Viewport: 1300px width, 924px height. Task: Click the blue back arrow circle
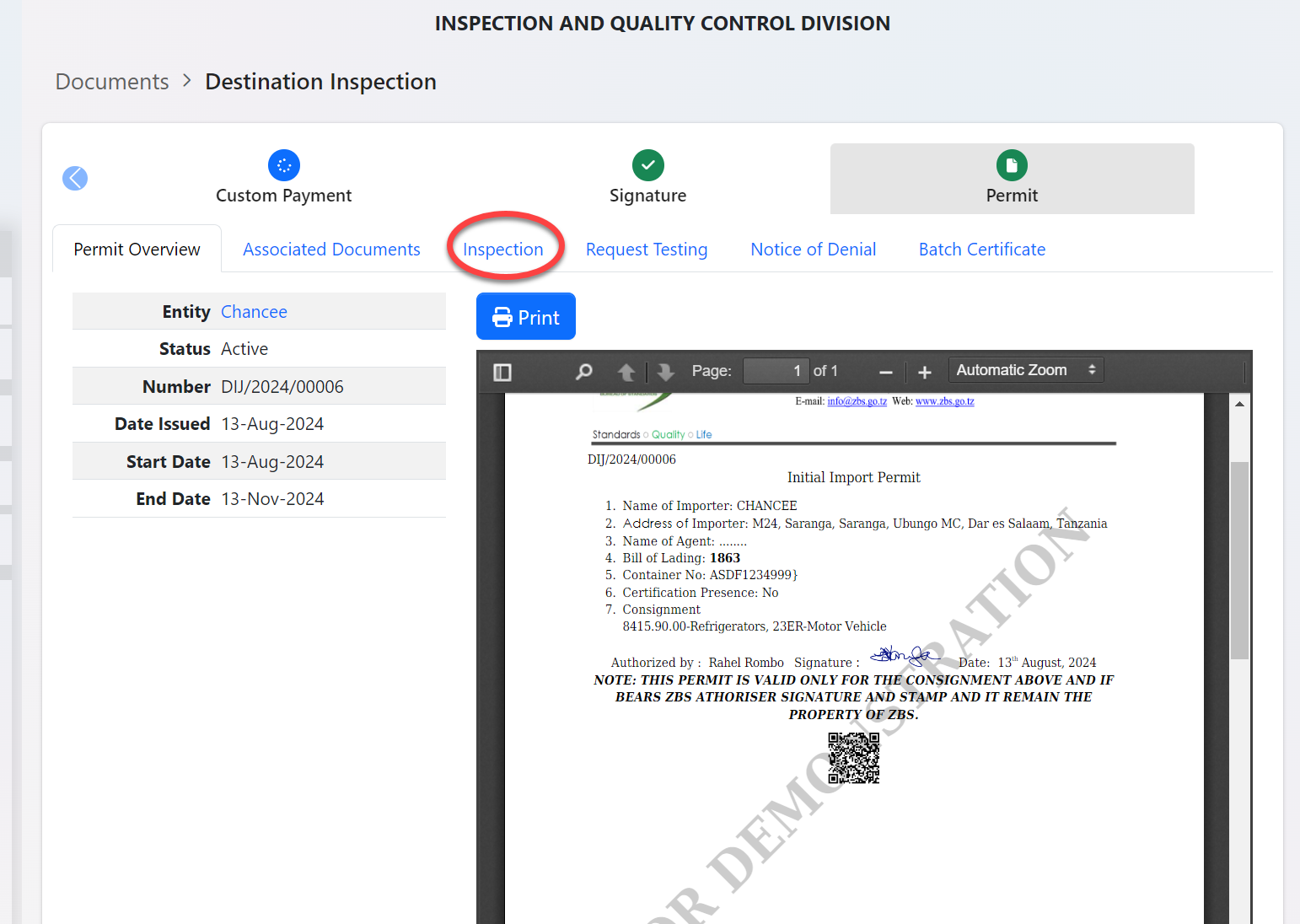75,178
